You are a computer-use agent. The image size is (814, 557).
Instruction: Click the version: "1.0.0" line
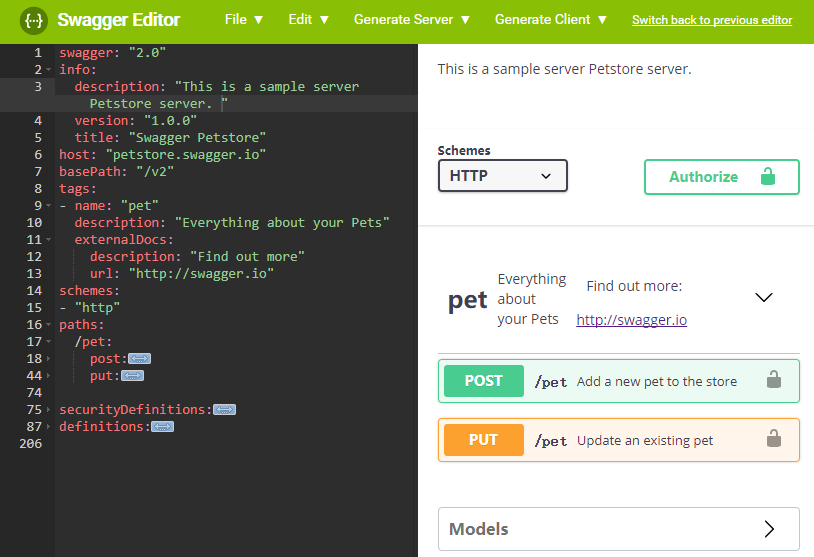click(135, 120)
